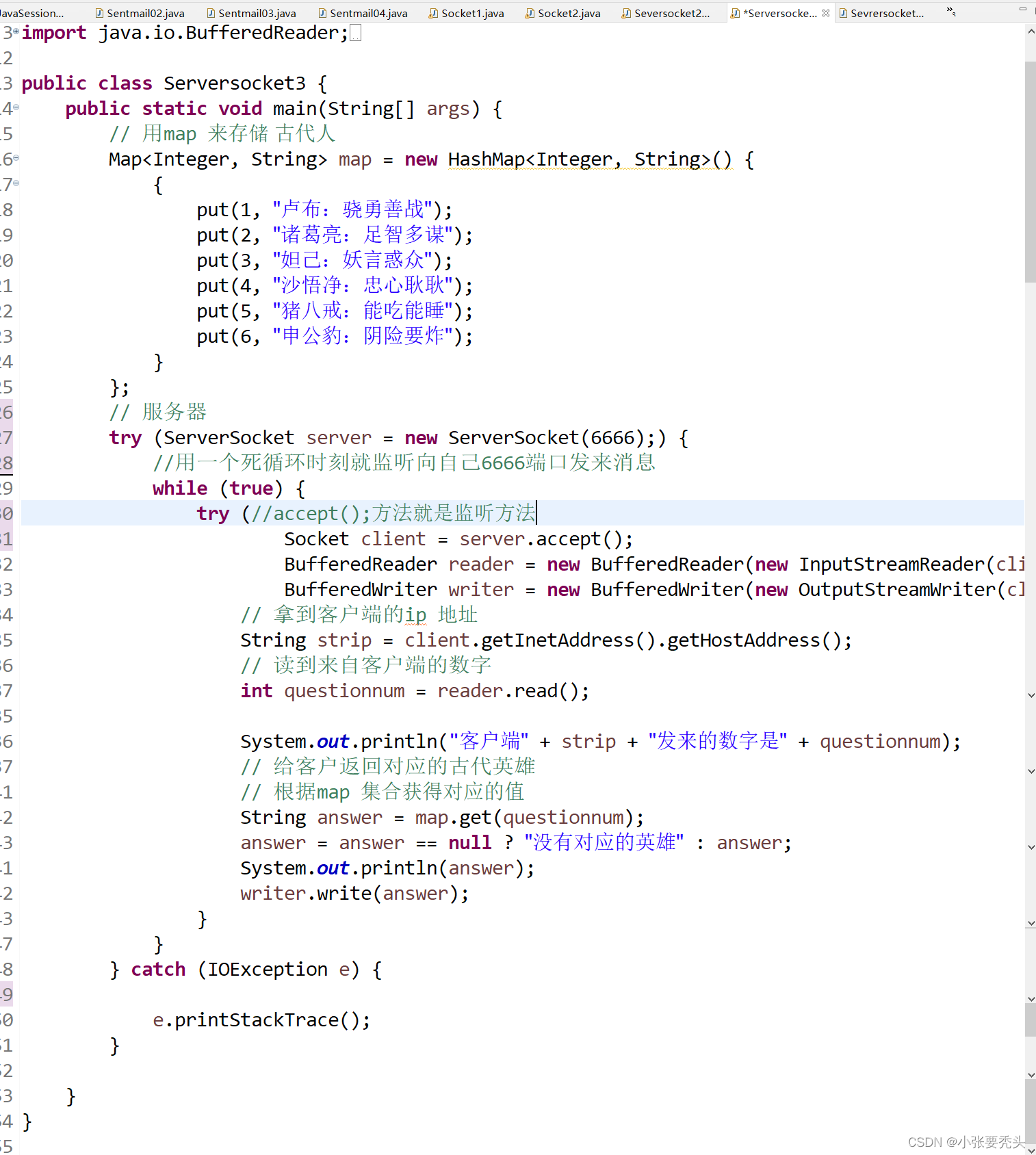Collapse the main method fold marker
The image size is (1036, 1155).
pos(16,107)
